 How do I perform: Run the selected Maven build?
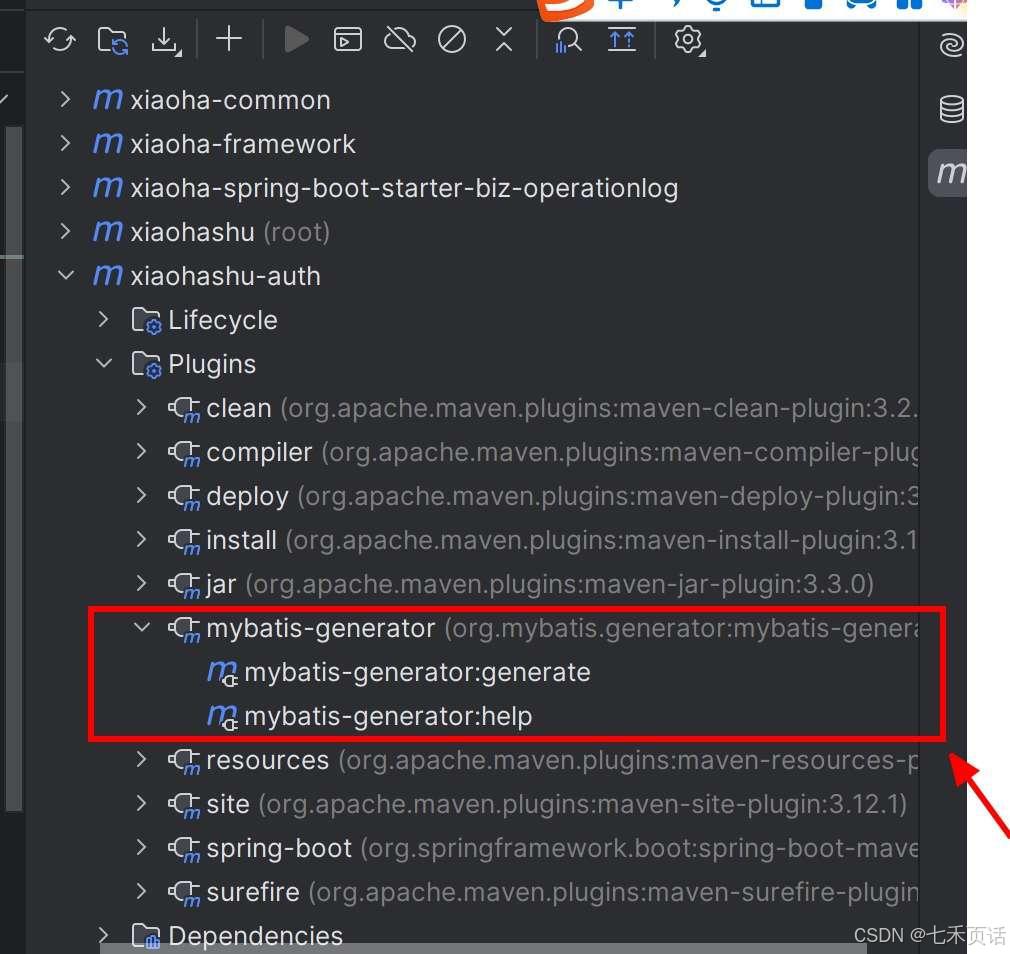296,39
